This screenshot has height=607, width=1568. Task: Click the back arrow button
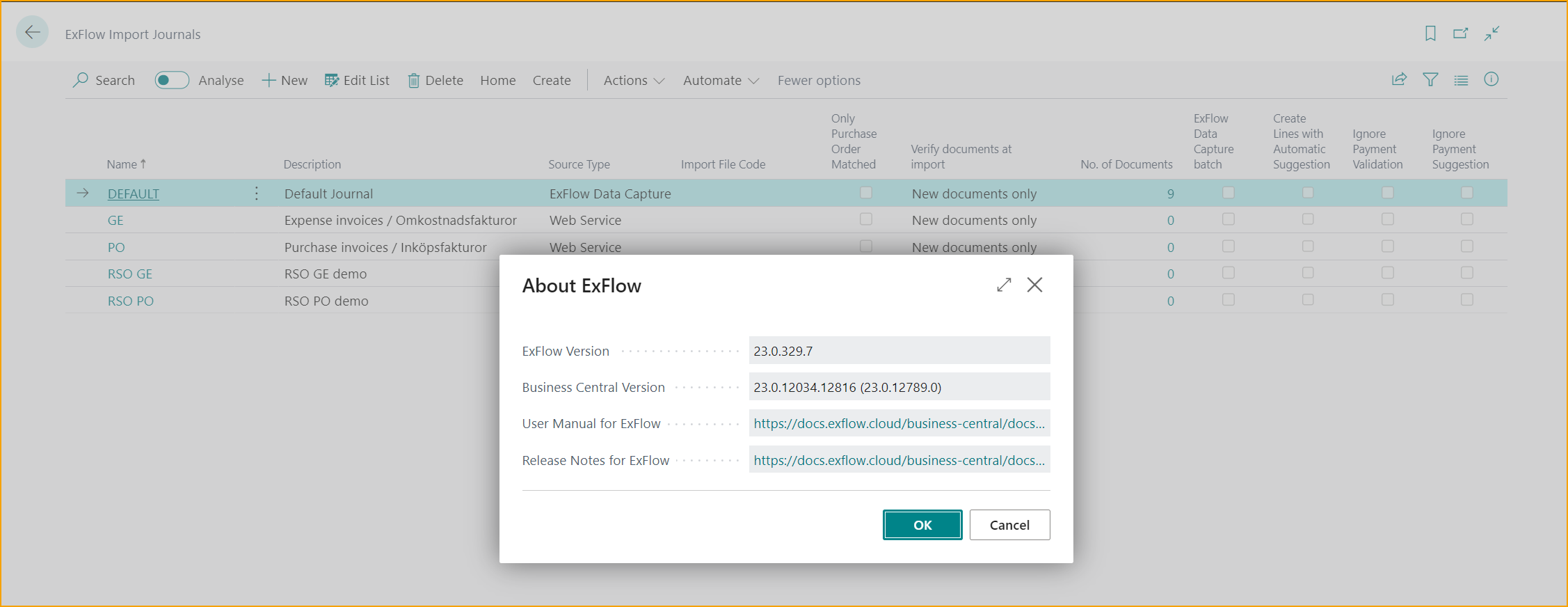[x=32, y=33]
